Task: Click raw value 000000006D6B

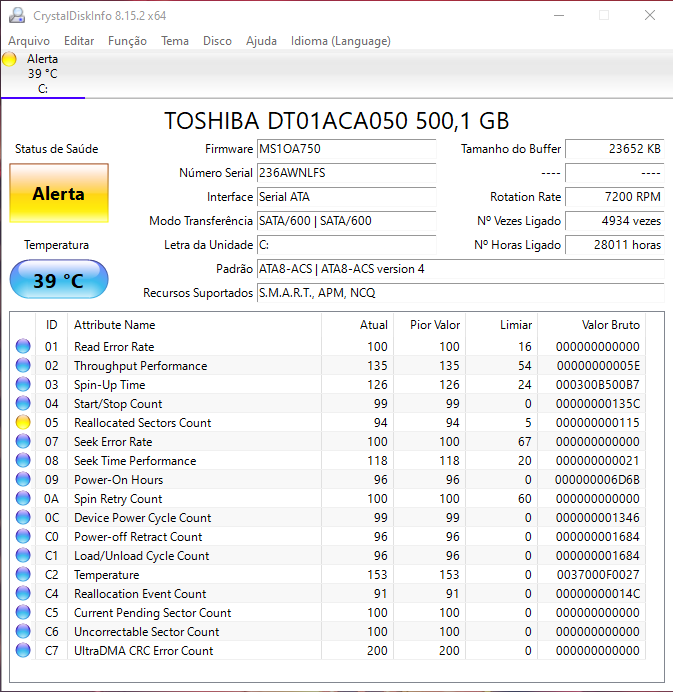Action: [597, 480]
